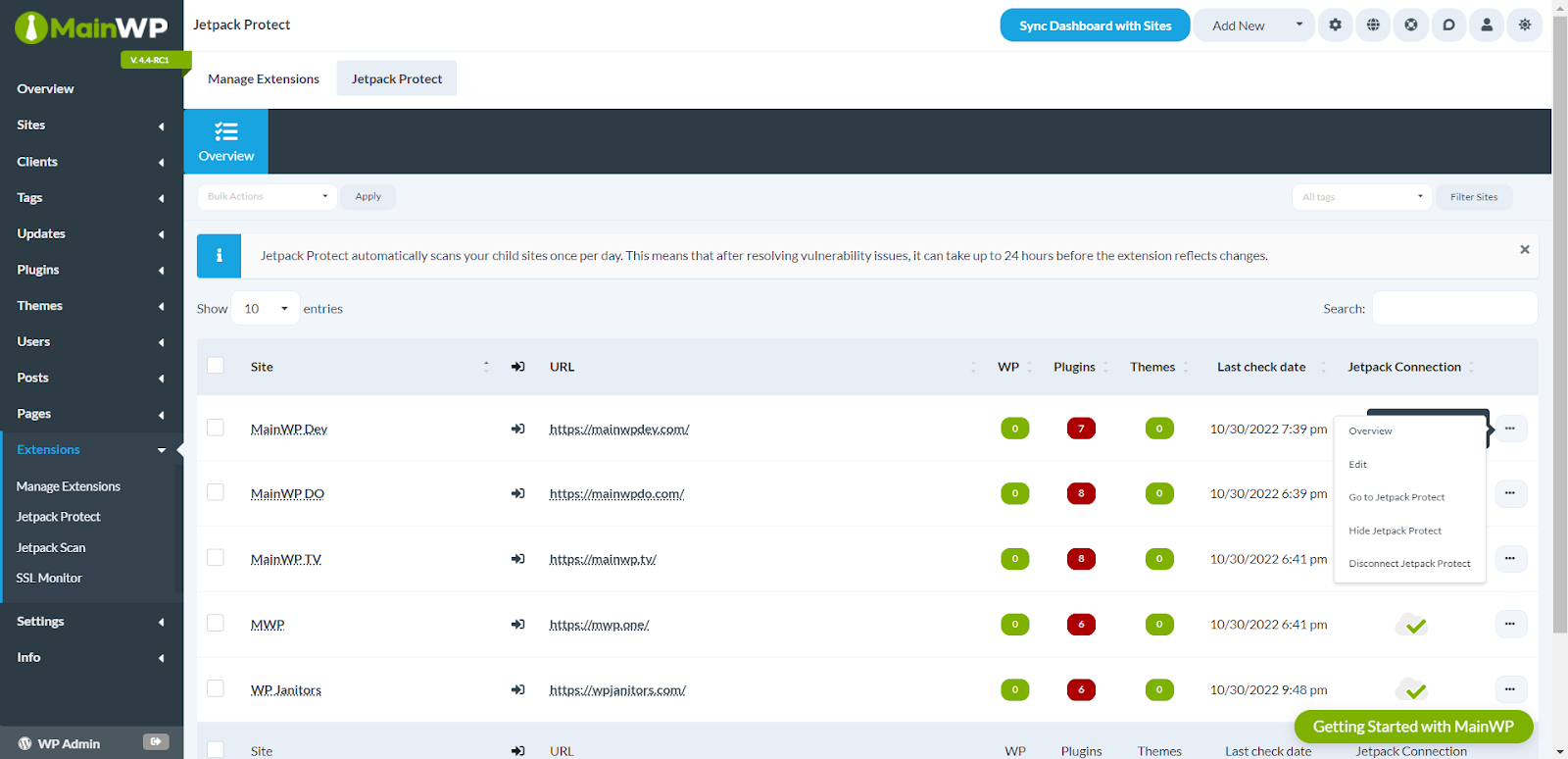Click the connection checkmark for WP Janitors
The width and height of the screenshot is (1568, 759).
[x=1412, y=689]
